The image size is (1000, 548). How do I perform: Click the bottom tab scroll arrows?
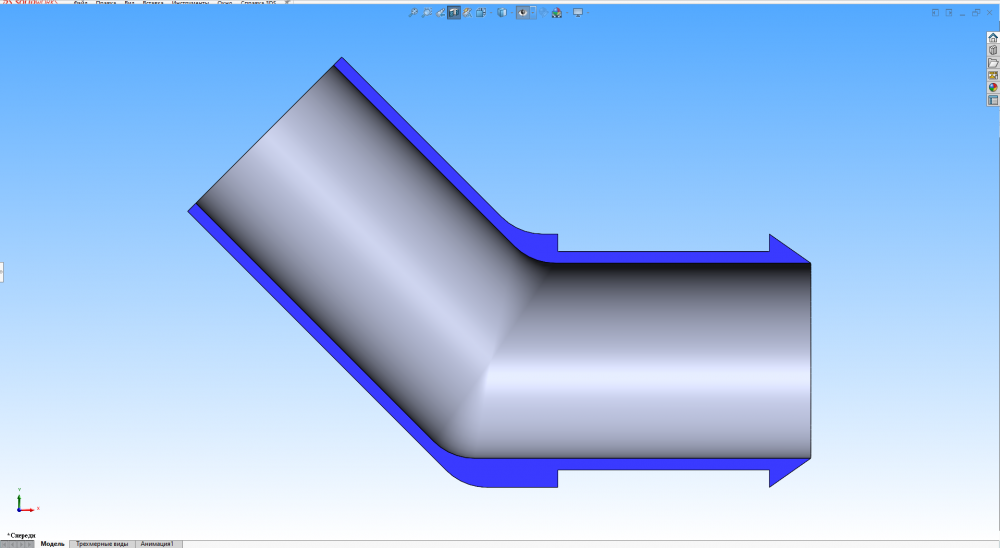pyautogui.click(x=17, y=544)
